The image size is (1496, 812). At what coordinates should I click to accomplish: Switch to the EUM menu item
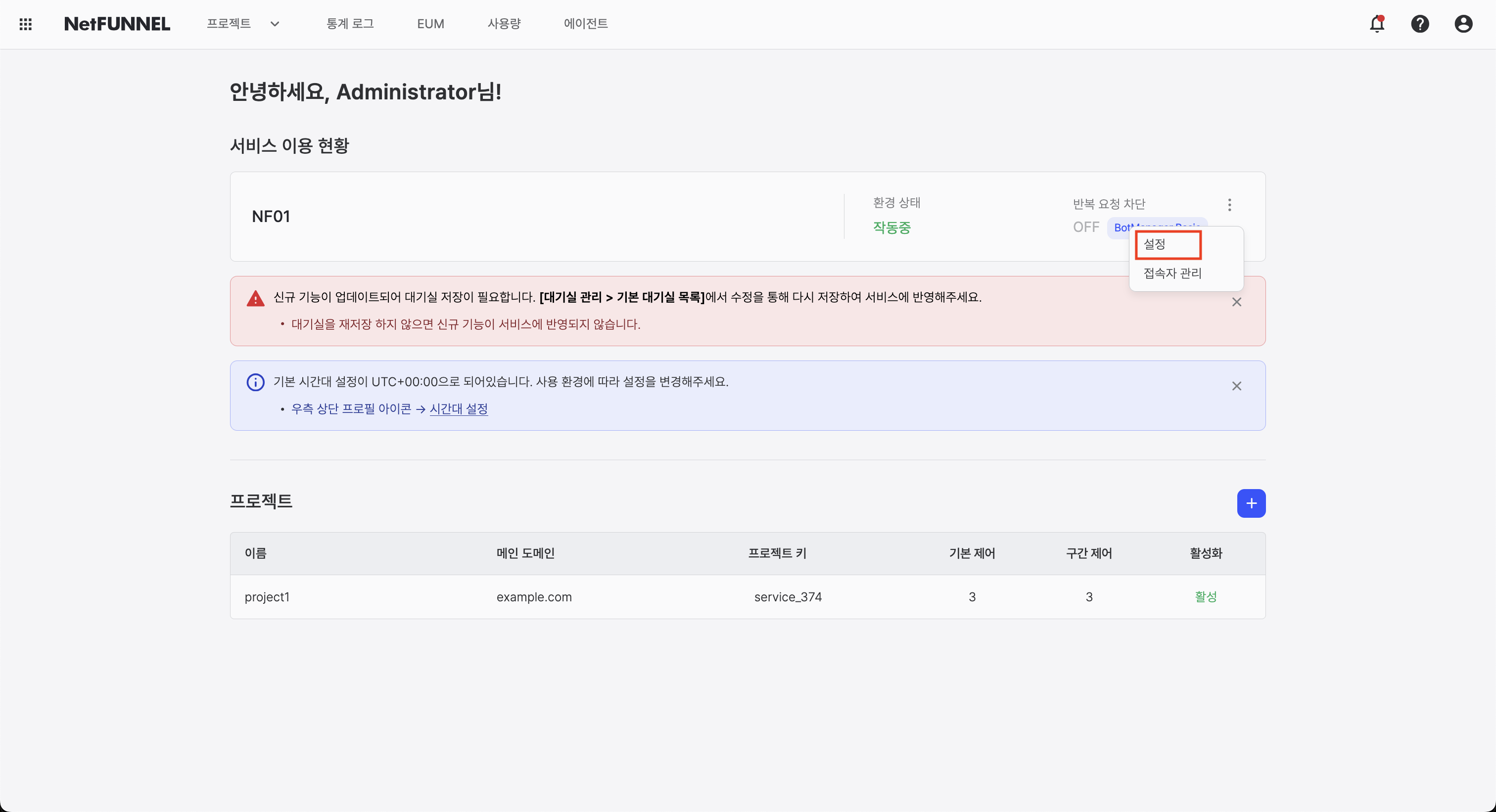tap(431, 24)
